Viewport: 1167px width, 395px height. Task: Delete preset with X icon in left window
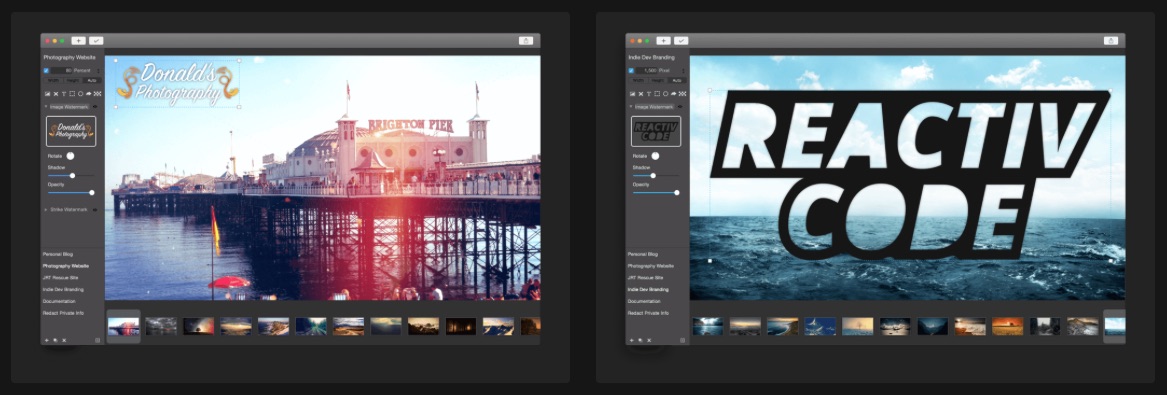(64, 340)
